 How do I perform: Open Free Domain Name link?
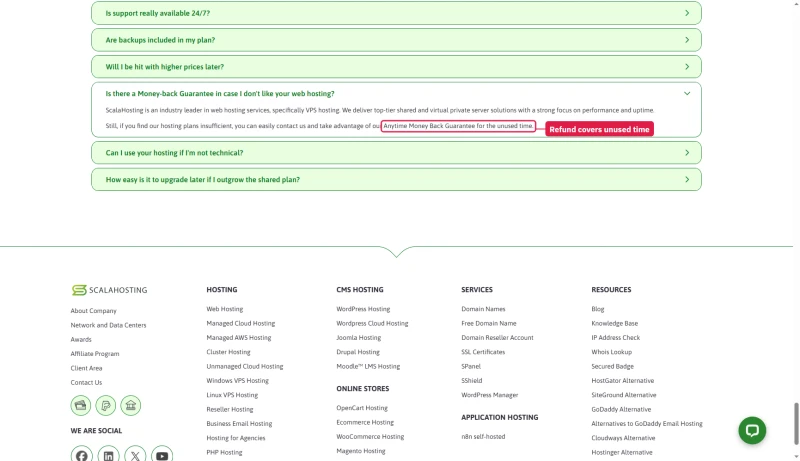(x=489, y=323)
